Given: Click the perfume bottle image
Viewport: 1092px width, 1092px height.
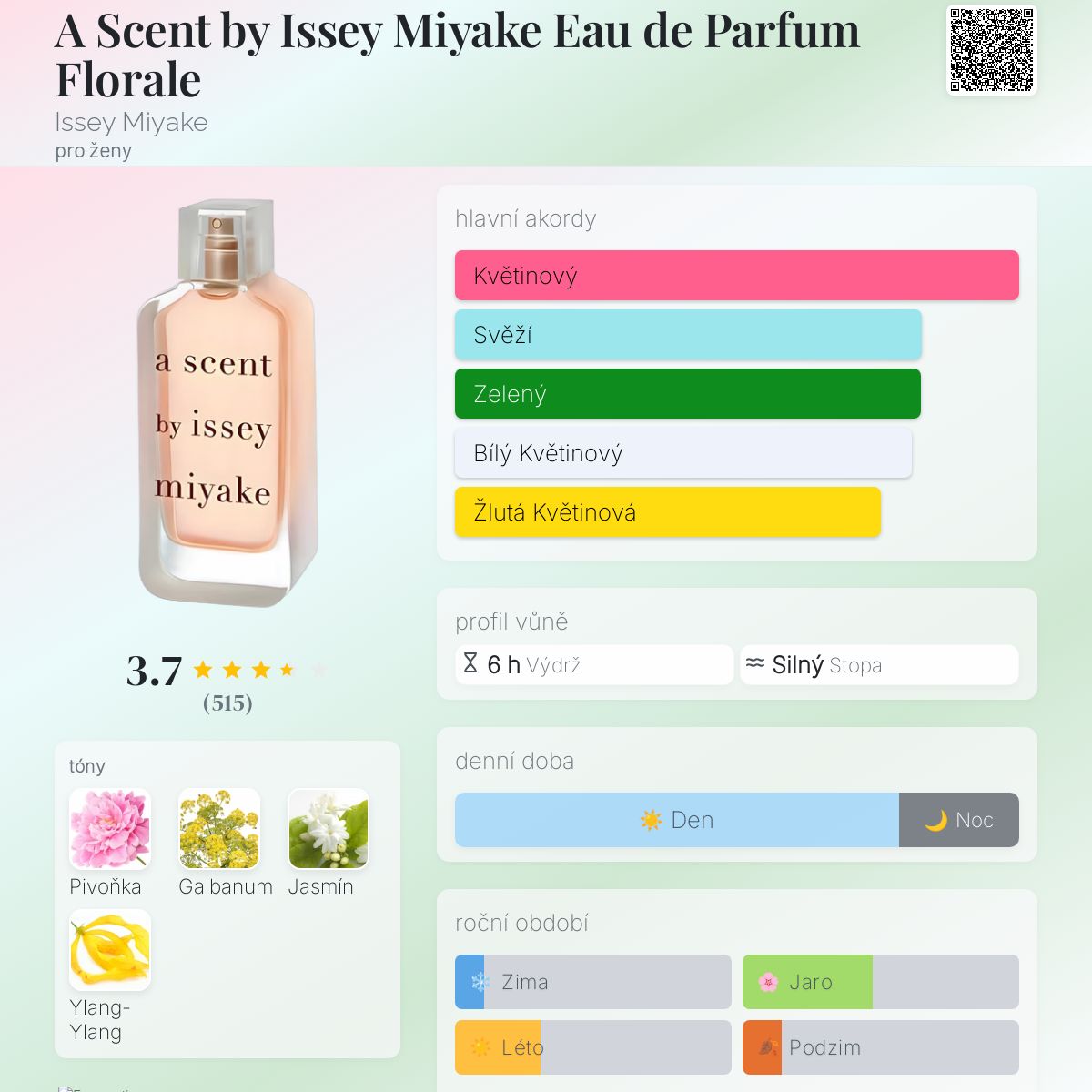Looking at the screenshot, I should [226, 402].
